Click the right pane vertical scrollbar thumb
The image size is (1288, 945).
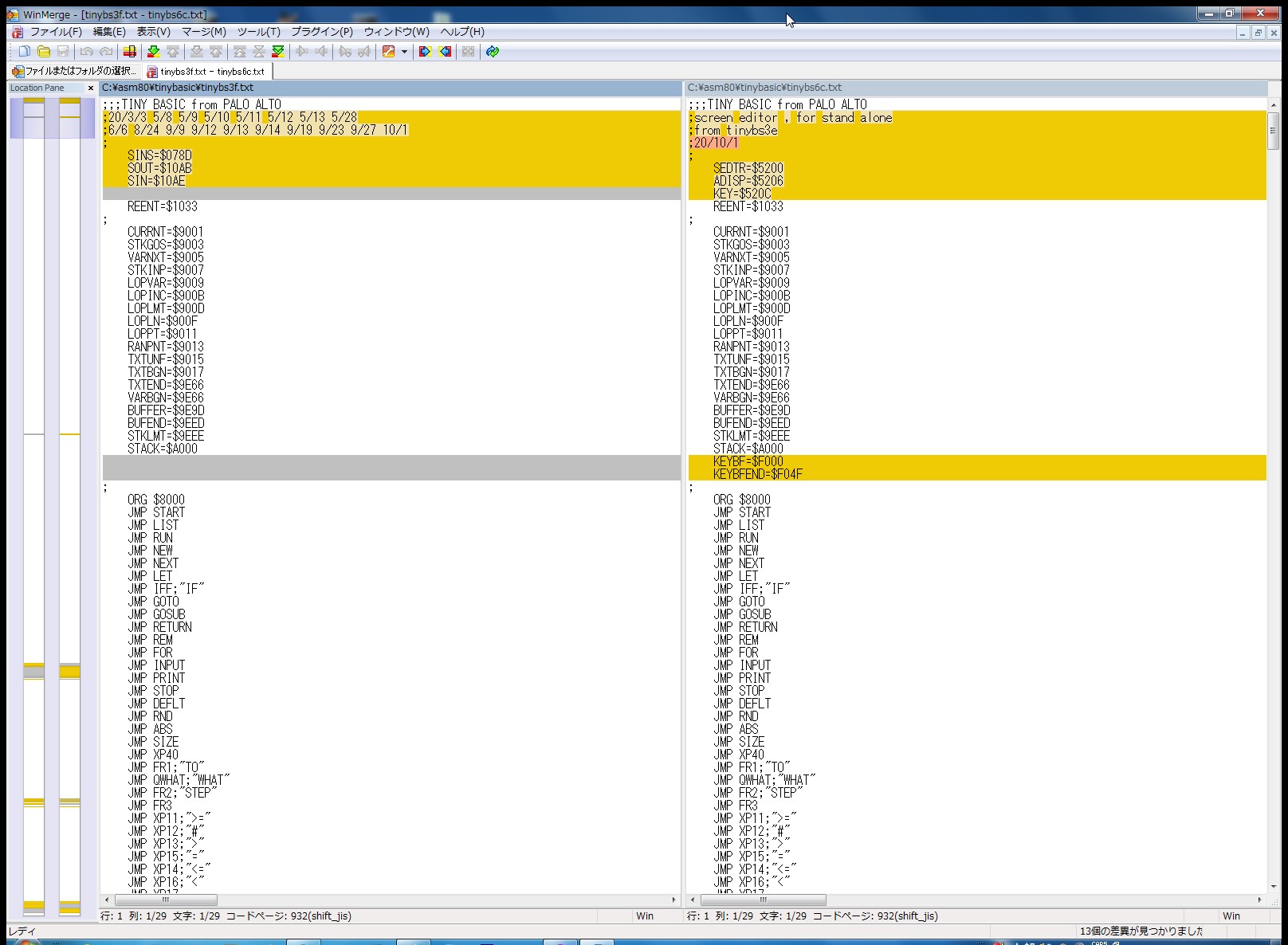click(1273, 131)
